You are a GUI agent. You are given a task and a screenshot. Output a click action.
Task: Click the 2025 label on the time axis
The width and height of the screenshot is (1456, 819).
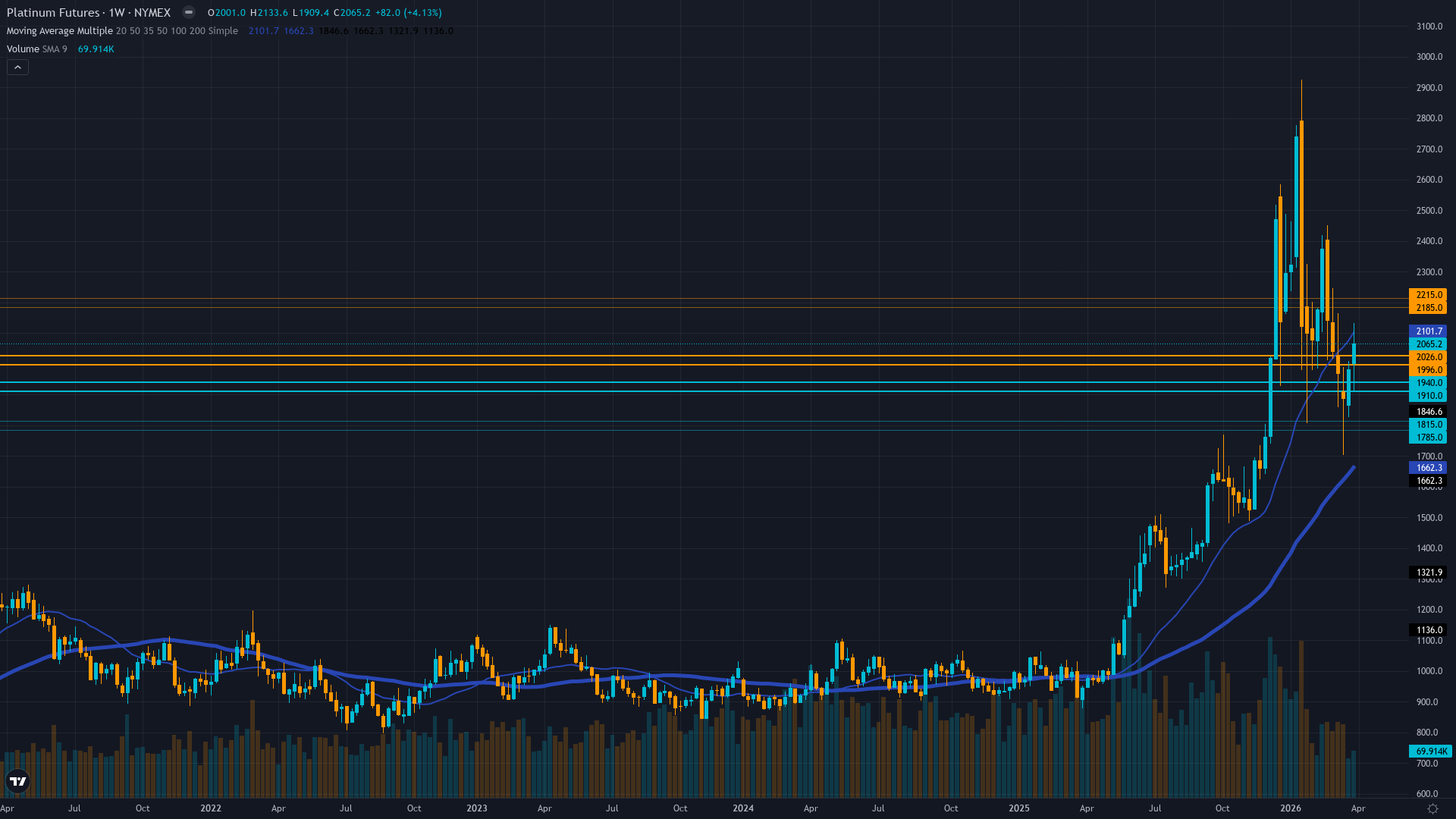point(1019,808)
